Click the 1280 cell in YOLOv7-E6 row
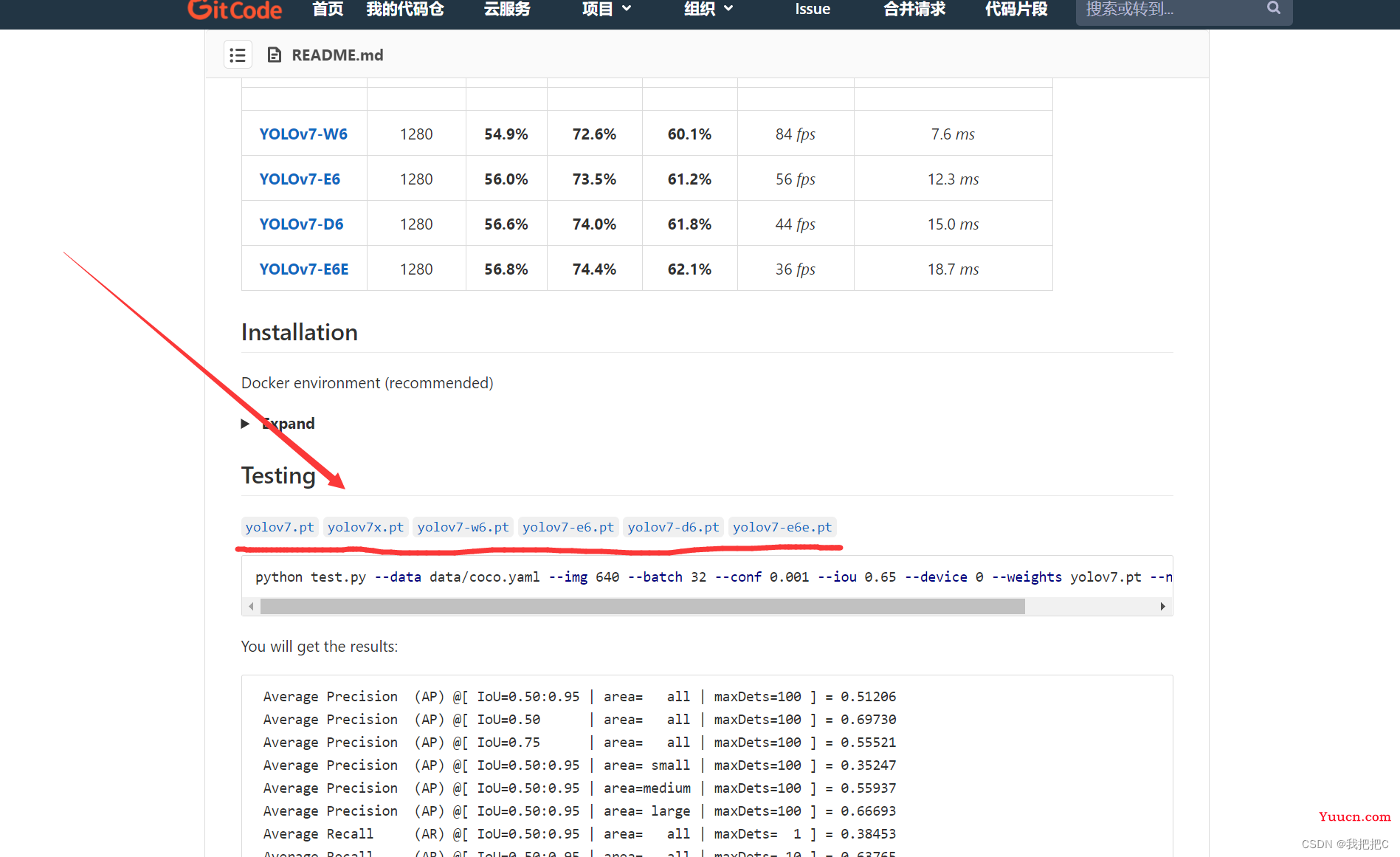1400x857 pixels. pos(416,179)
